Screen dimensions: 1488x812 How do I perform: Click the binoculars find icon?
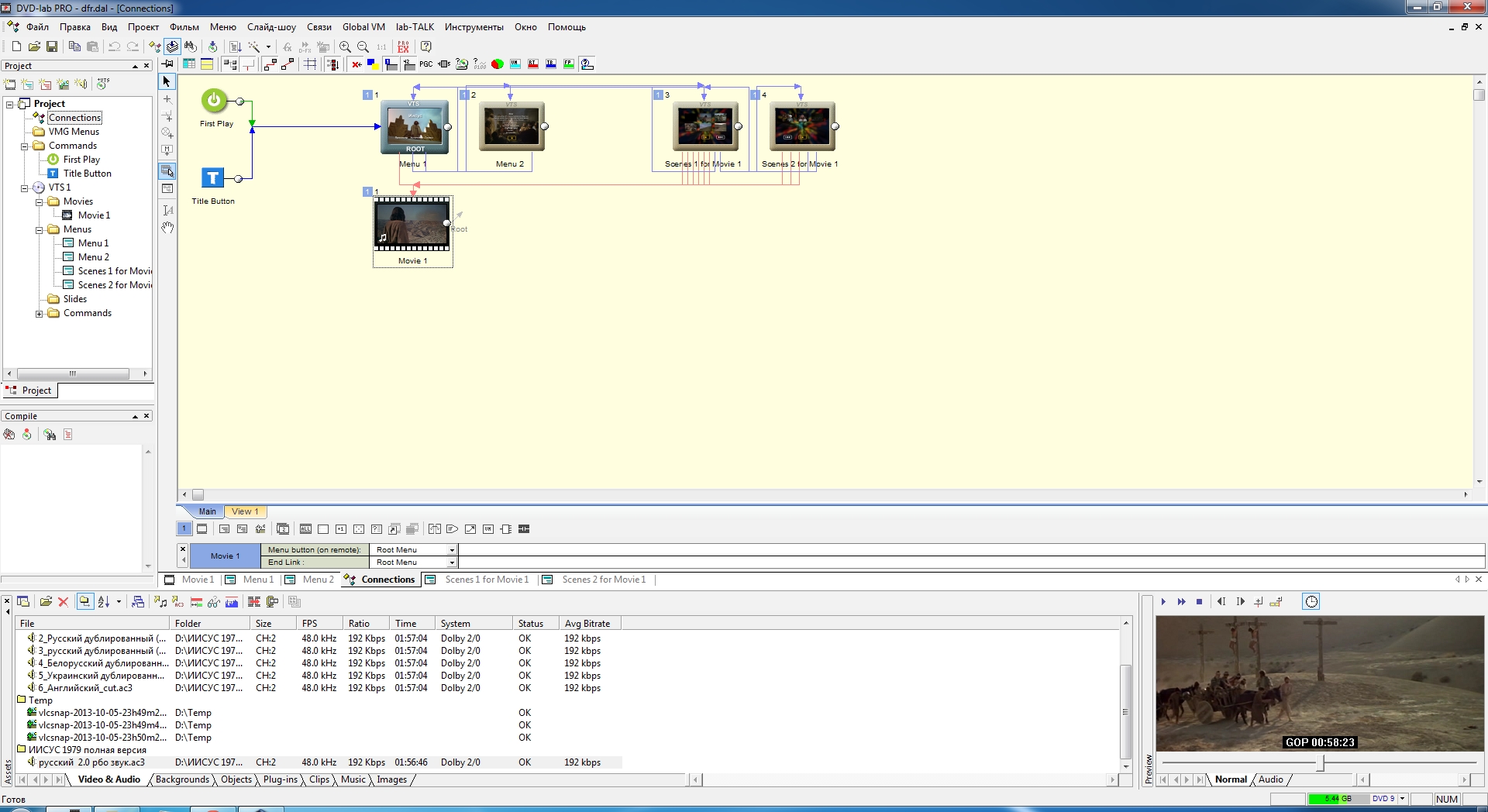190,46
